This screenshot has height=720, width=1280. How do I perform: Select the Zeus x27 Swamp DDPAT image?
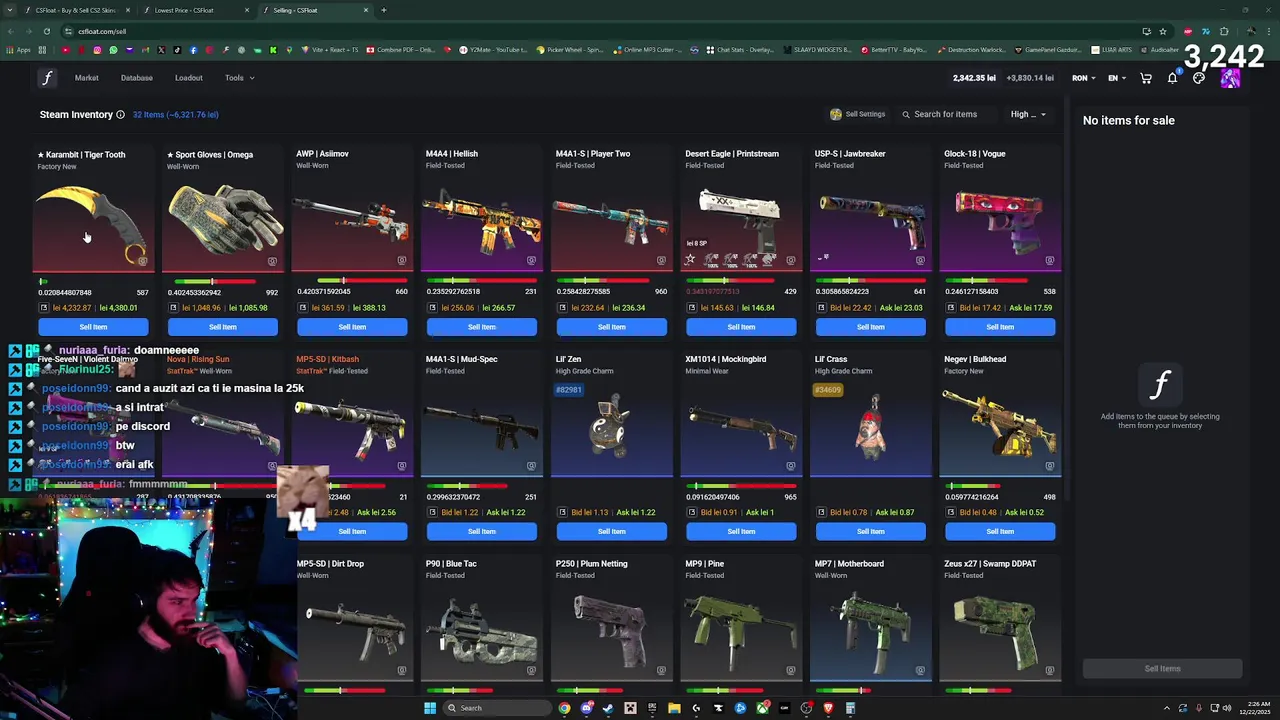pos(1000,632)
